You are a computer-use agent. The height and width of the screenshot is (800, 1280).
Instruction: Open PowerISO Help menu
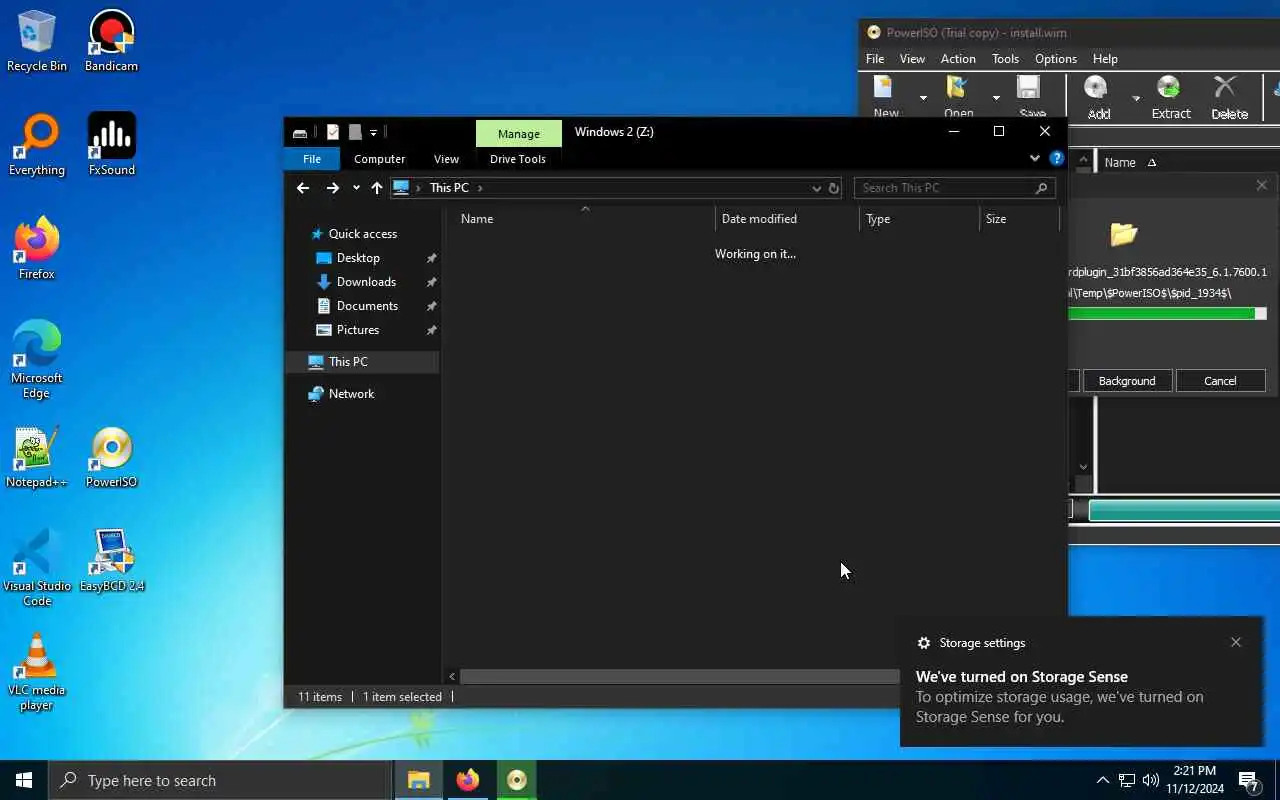pos(1105,59)
